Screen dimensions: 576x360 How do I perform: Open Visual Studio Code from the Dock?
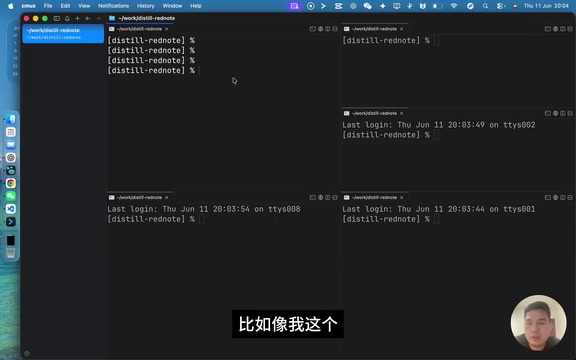(x=11, y=209)
